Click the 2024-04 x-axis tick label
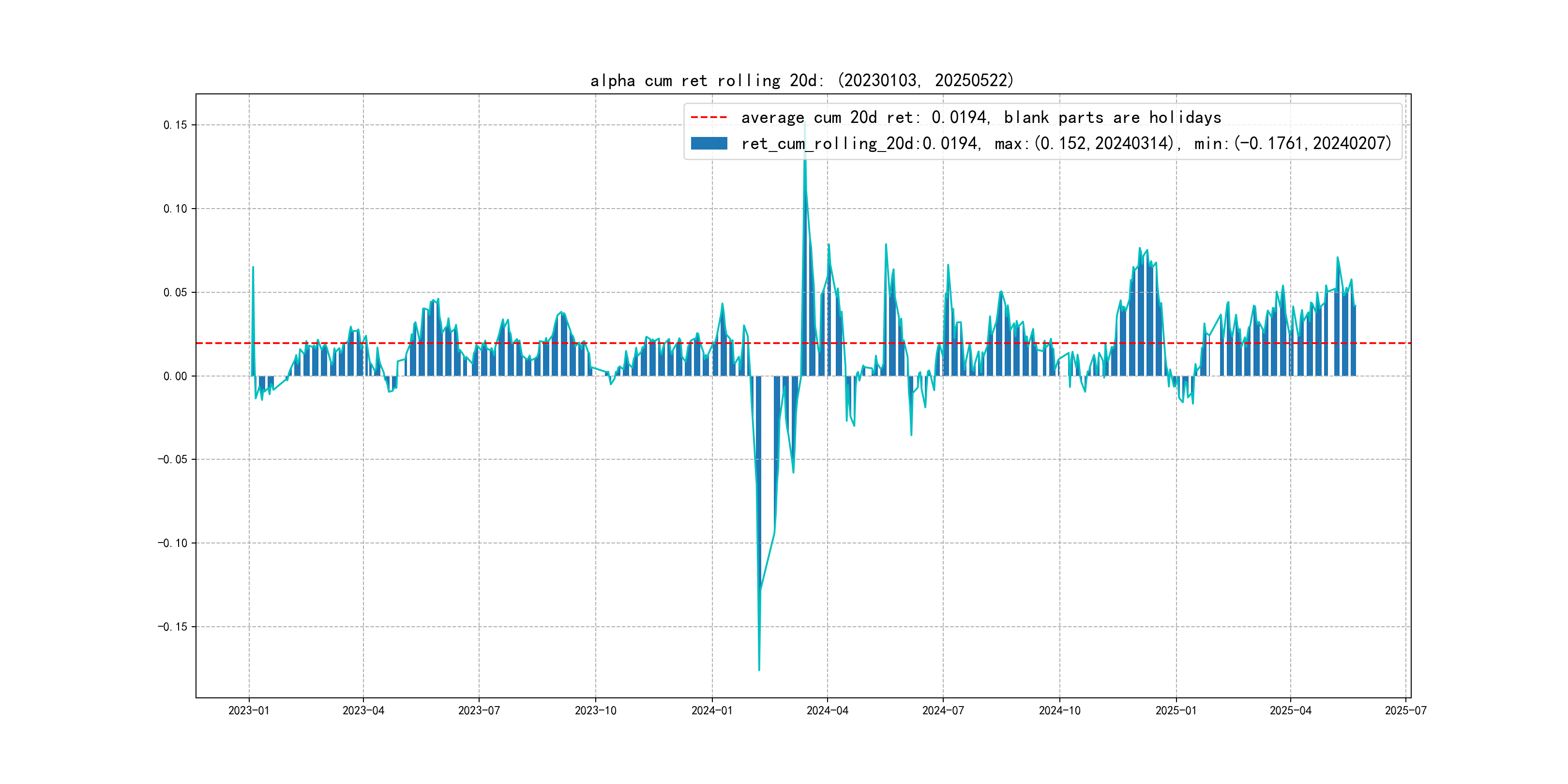This screenshot has height=784, width=1568. [827, 710]
